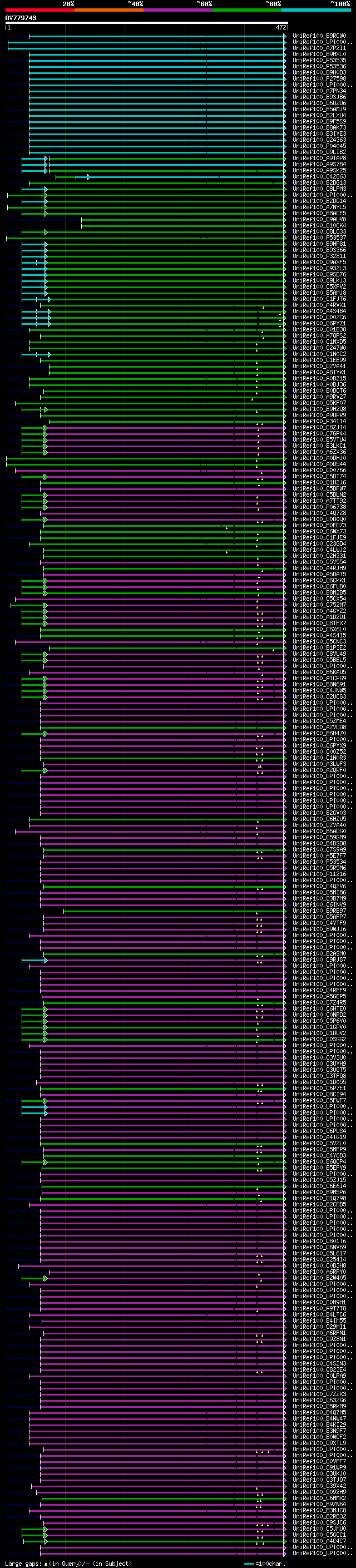Image resolution: width=356 pixels, height=1568 pixels.
Task: Click the UniRef100_B2DG14 entry
Action: 319,201
